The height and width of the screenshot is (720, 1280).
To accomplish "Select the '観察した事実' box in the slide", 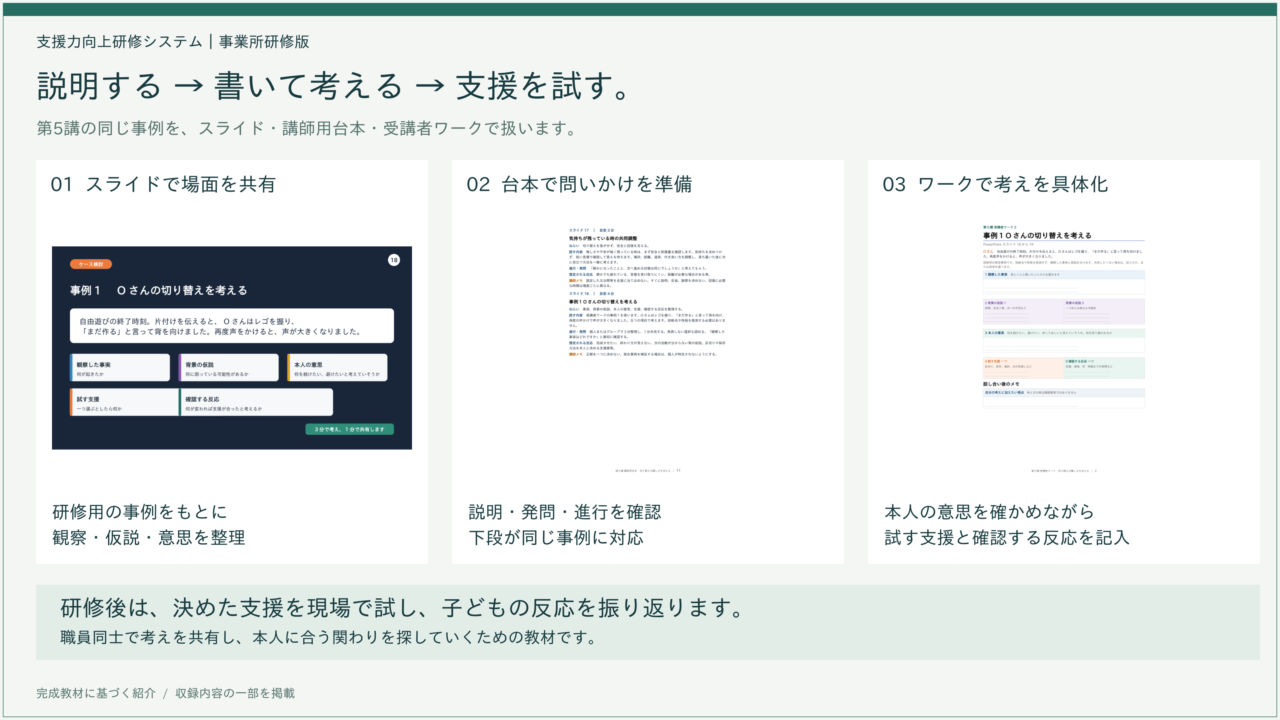I will (120, 368).
